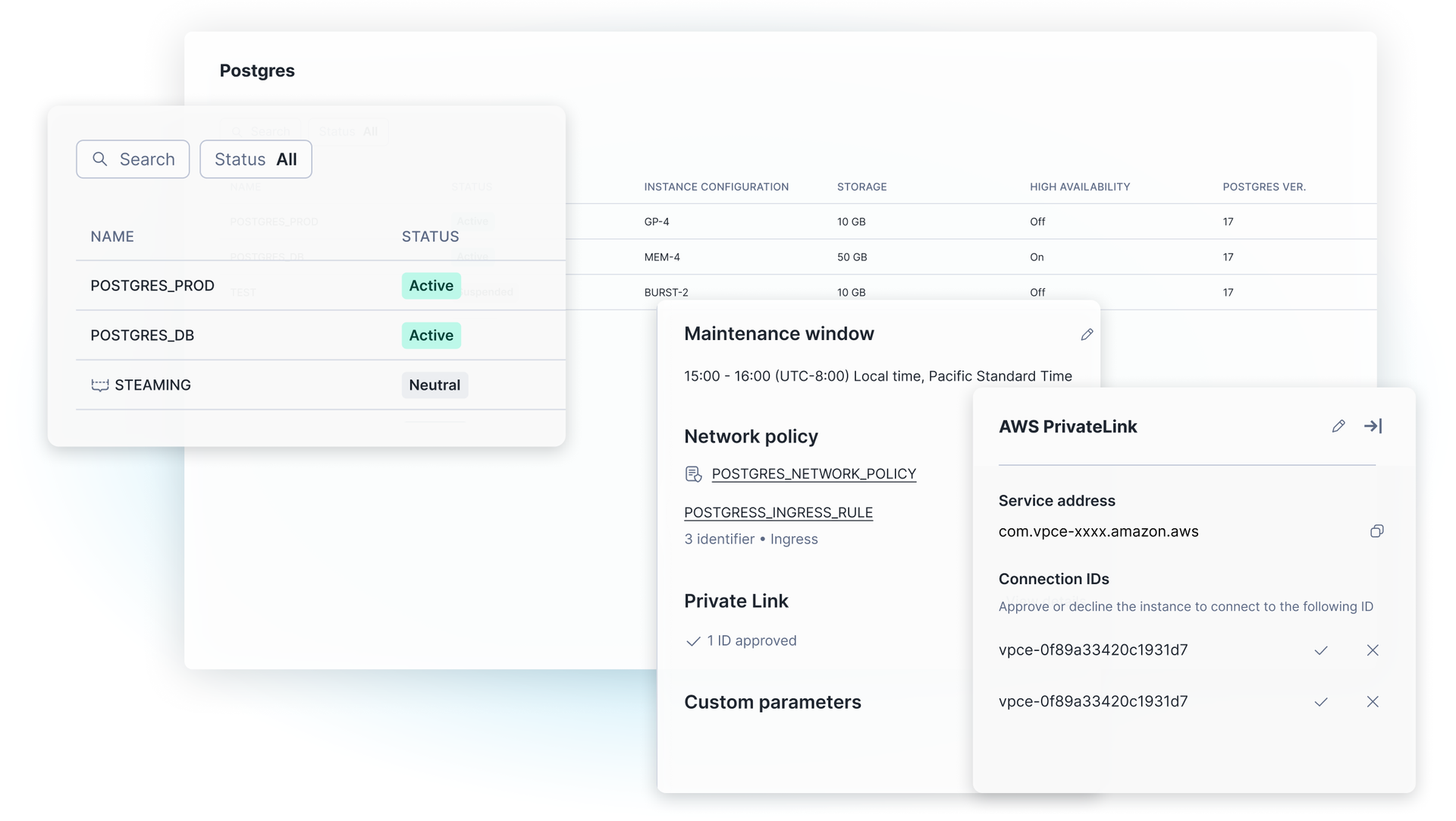The height and width of the screenshot is (821, 1456).
Task: Click the On high availability value
Action: pyautogui.click(x=1037, y=257)
